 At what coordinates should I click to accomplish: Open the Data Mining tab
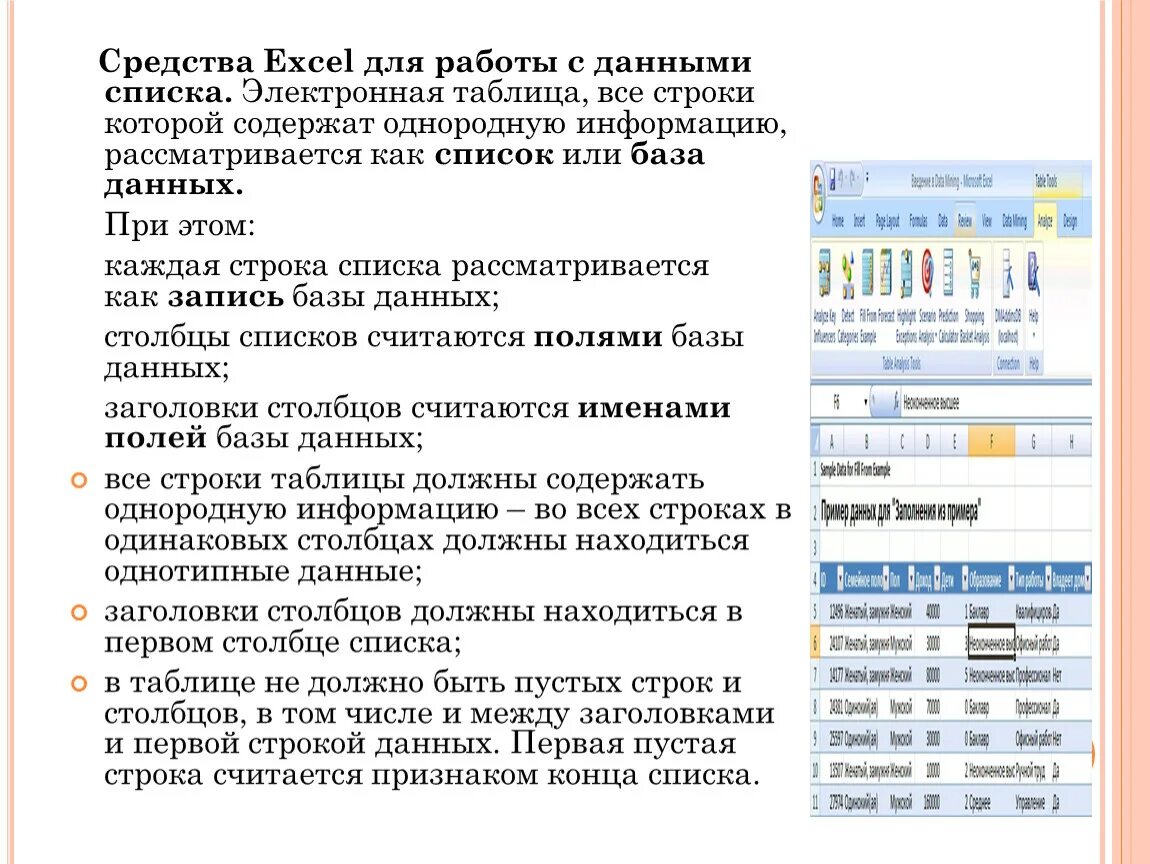click(x=1014, y=221)
